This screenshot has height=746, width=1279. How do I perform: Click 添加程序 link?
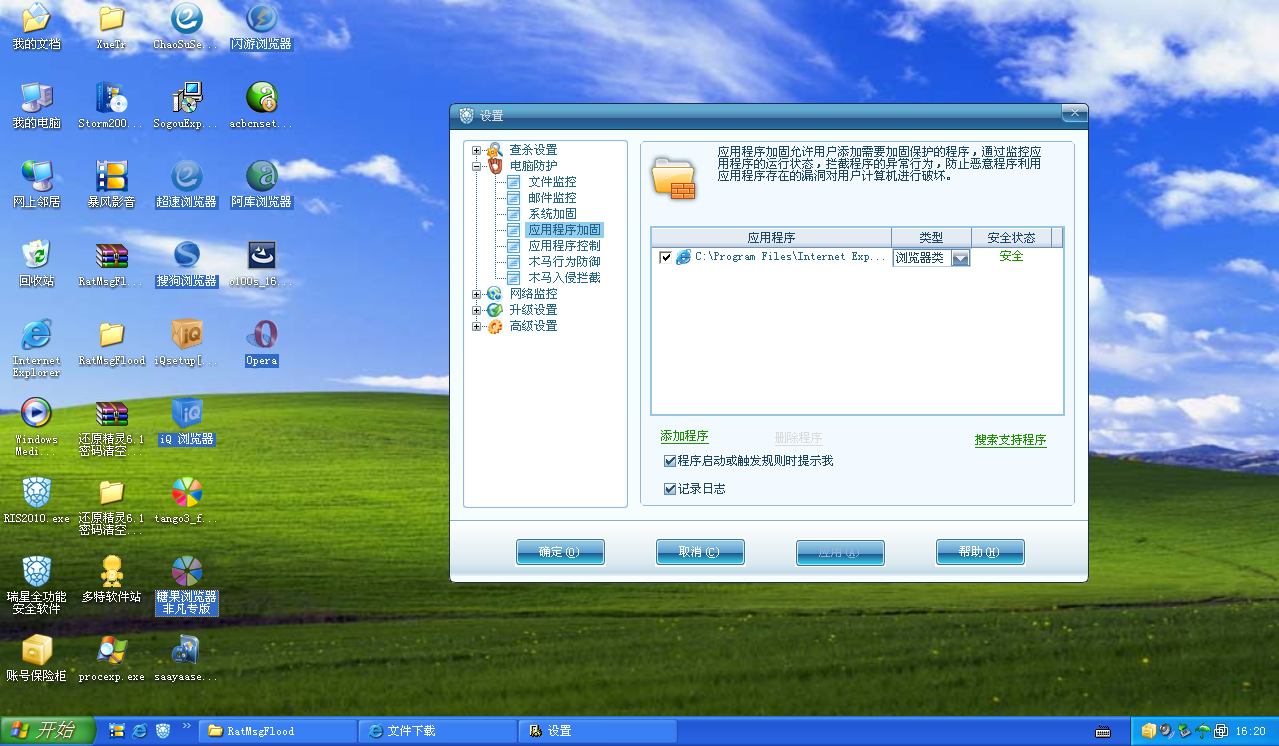pyautogui.click(x=684, y=437)
